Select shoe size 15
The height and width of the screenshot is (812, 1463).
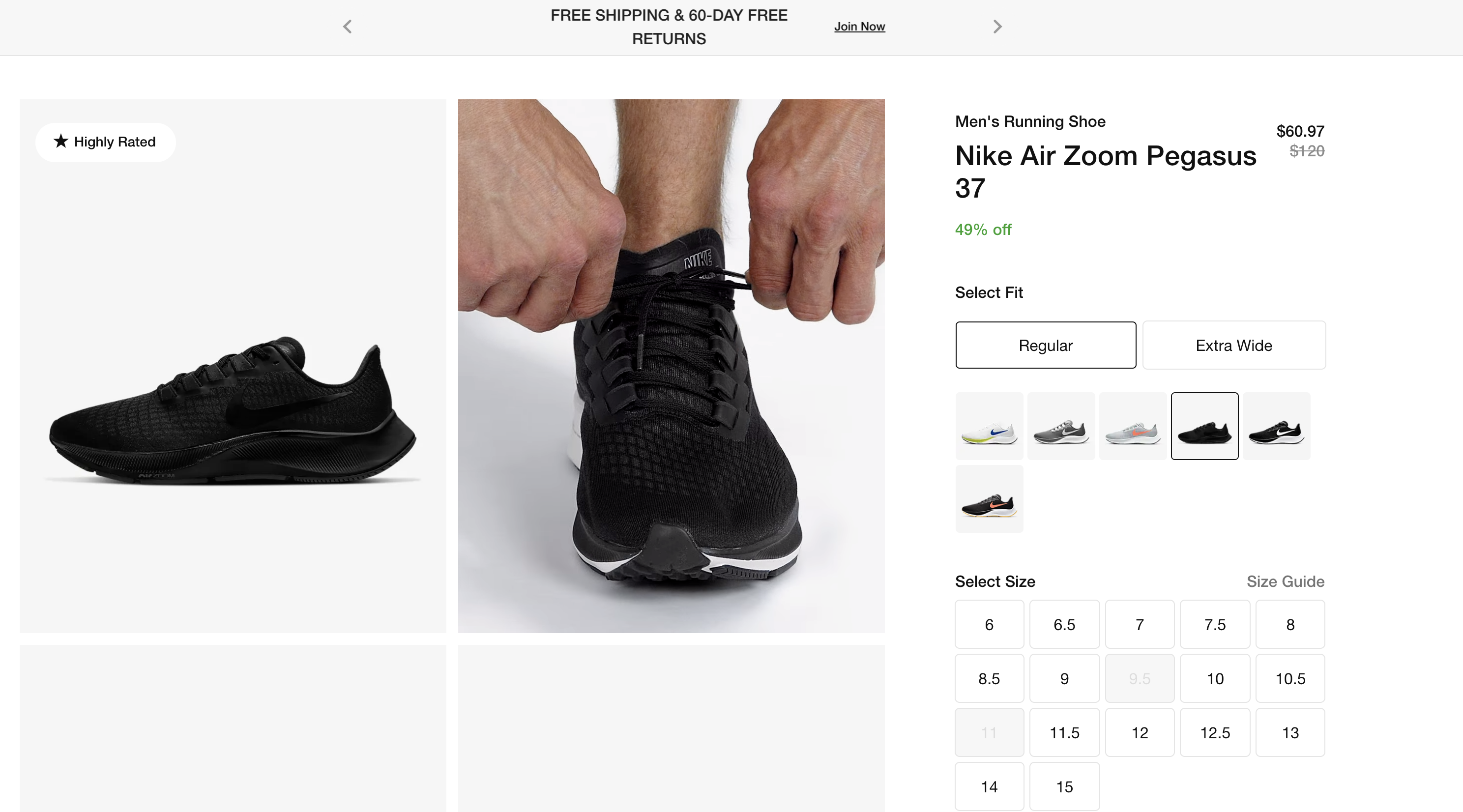tap(1064, 786)
